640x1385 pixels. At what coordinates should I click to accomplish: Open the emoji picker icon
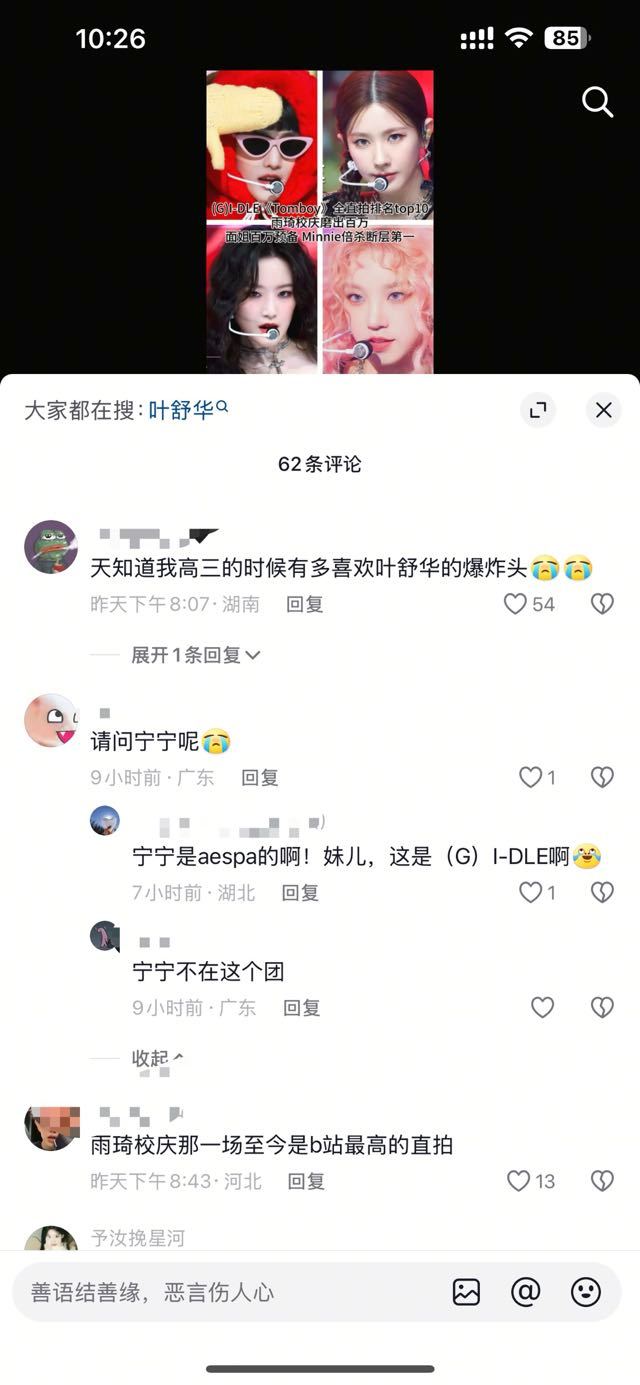click(x=586, y=1292)
